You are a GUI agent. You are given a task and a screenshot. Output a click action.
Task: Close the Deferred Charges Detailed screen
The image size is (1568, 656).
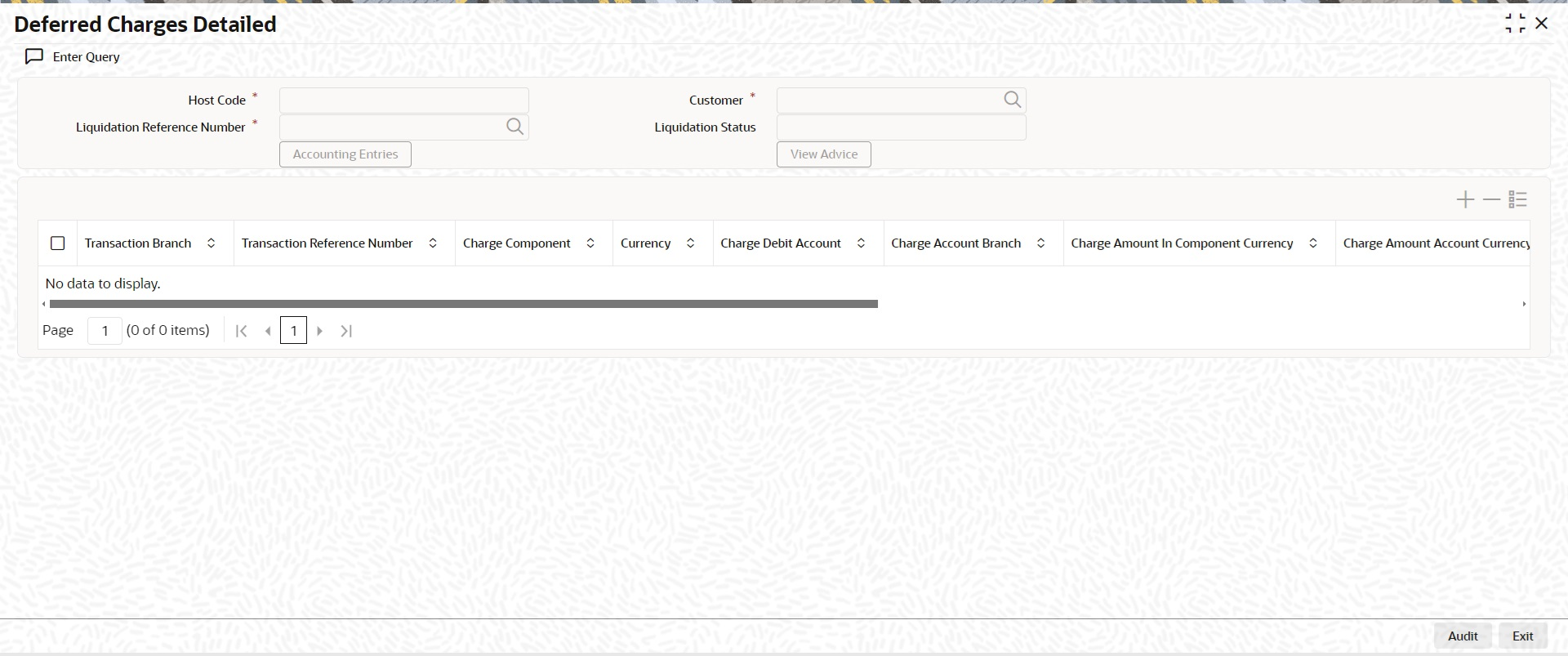pos(1541,24)
